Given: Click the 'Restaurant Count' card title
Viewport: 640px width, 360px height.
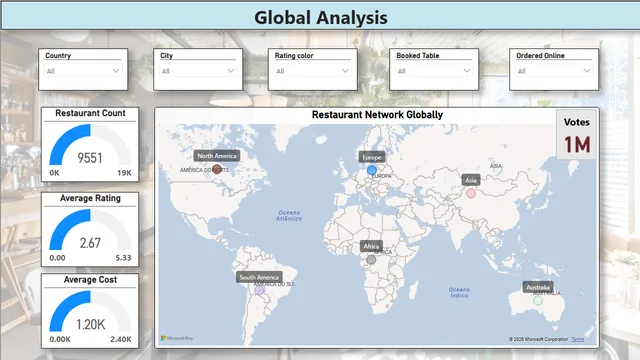Looking at the screenshot, I should click(x=90, y=113).
